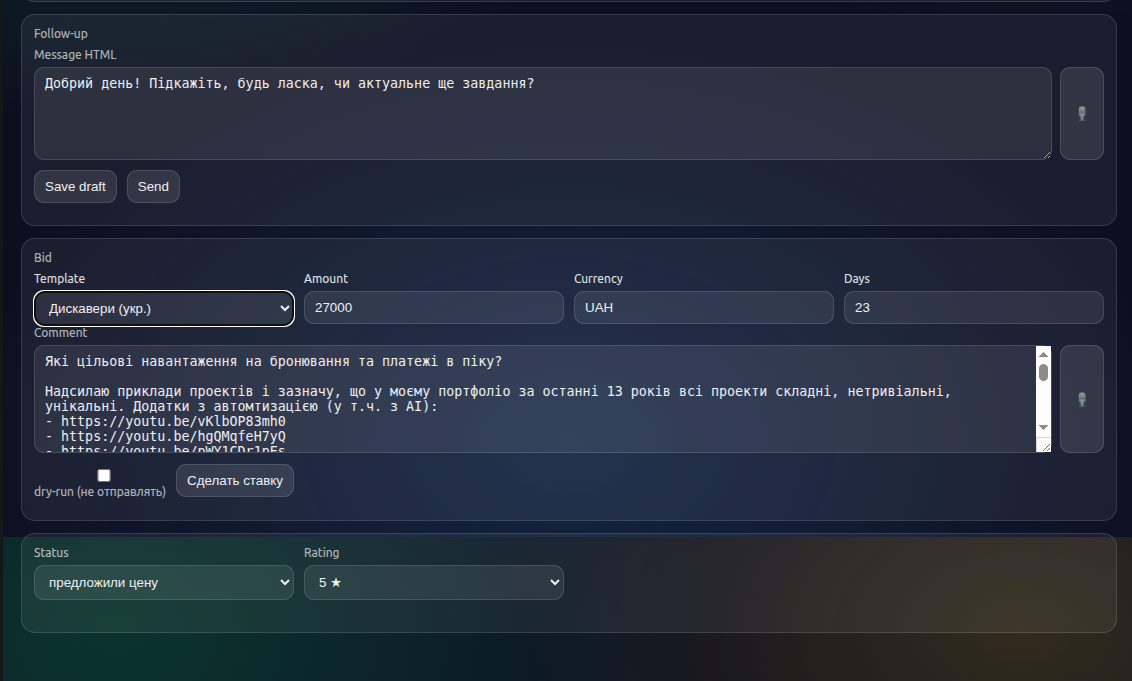Open the Rating dropdown showing 5 ★
Viewport: 1132px width, 681px height.
tap(433, 582)
